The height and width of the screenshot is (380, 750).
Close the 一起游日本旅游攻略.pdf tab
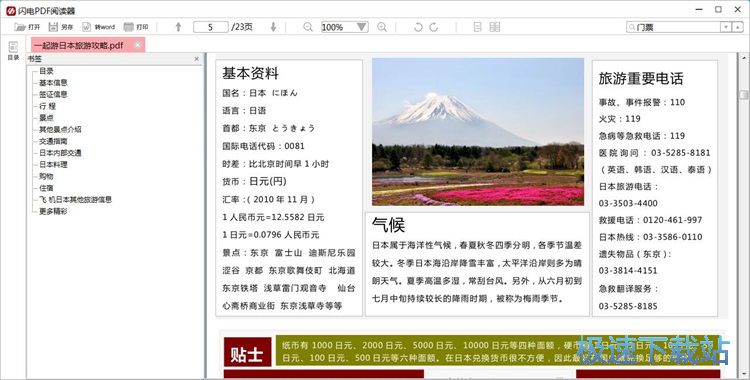point(138,45)
